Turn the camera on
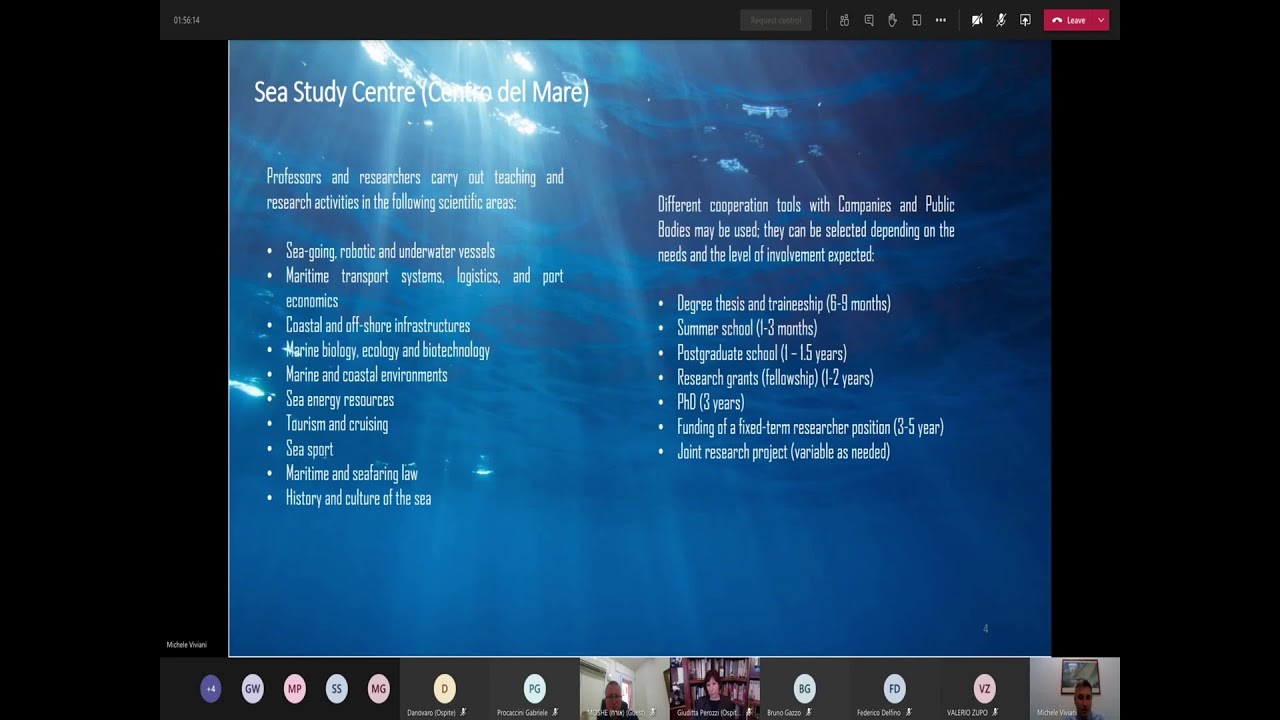Viewport: 1280px width, 720px height. pos(977,20)
